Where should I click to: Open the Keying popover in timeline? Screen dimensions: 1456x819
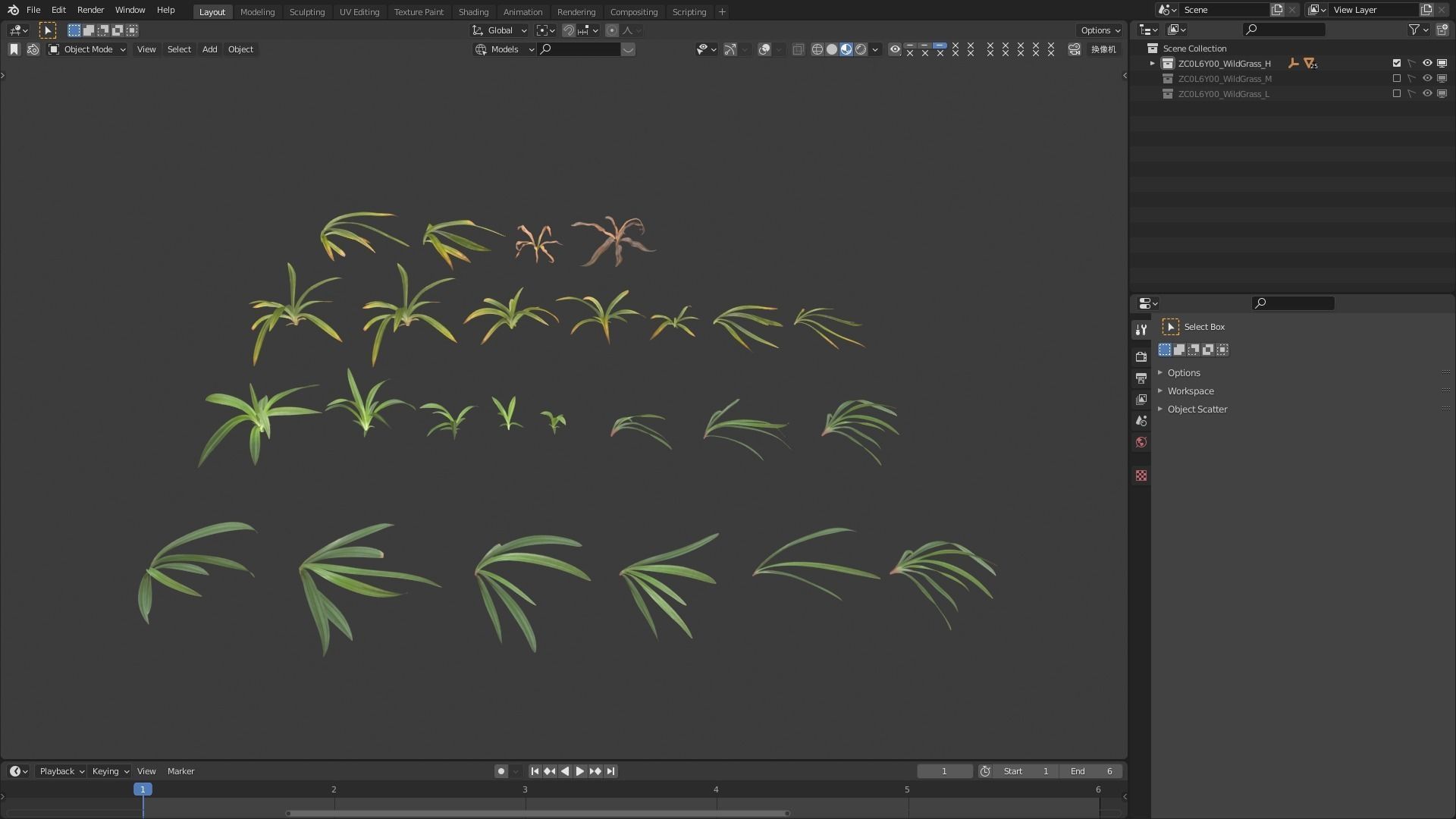click(110, 771)
